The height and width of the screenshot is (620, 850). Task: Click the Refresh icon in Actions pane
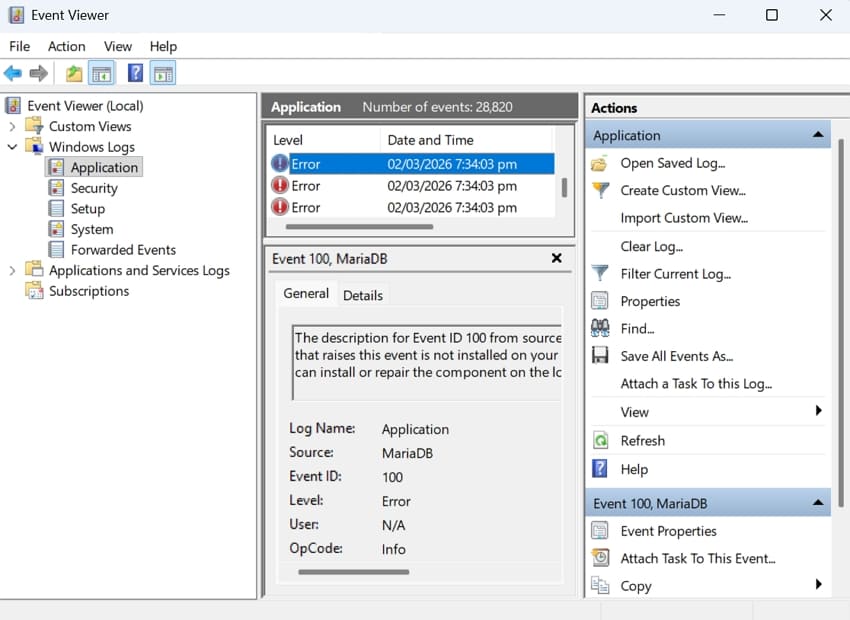pyautogui.click(x=600, y=440)
